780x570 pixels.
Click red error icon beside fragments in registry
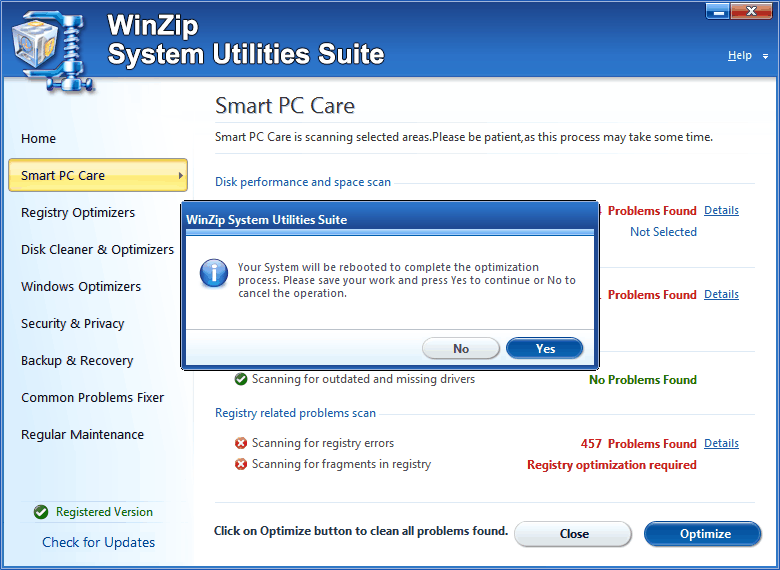(x=241, y=465)
